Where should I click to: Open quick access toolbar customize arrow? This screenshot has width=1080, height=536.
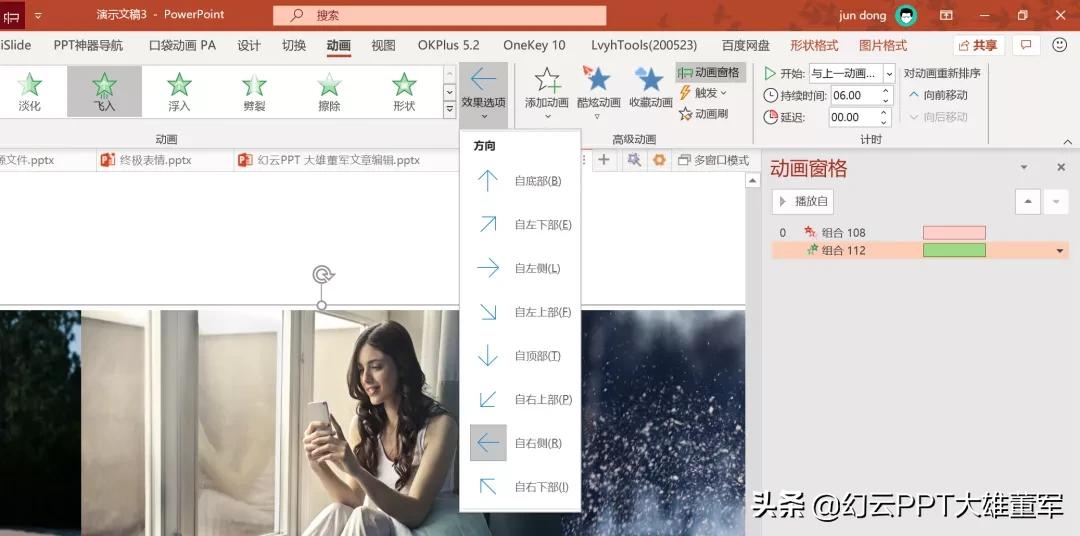click(x=38, y=14)
